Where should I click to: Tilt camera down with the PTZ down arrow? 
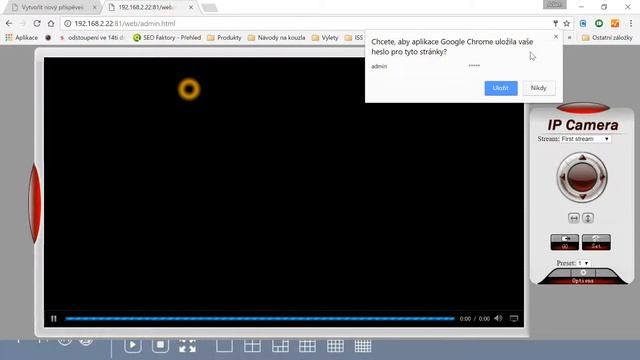pyautogui.click(x=582, y=197)
